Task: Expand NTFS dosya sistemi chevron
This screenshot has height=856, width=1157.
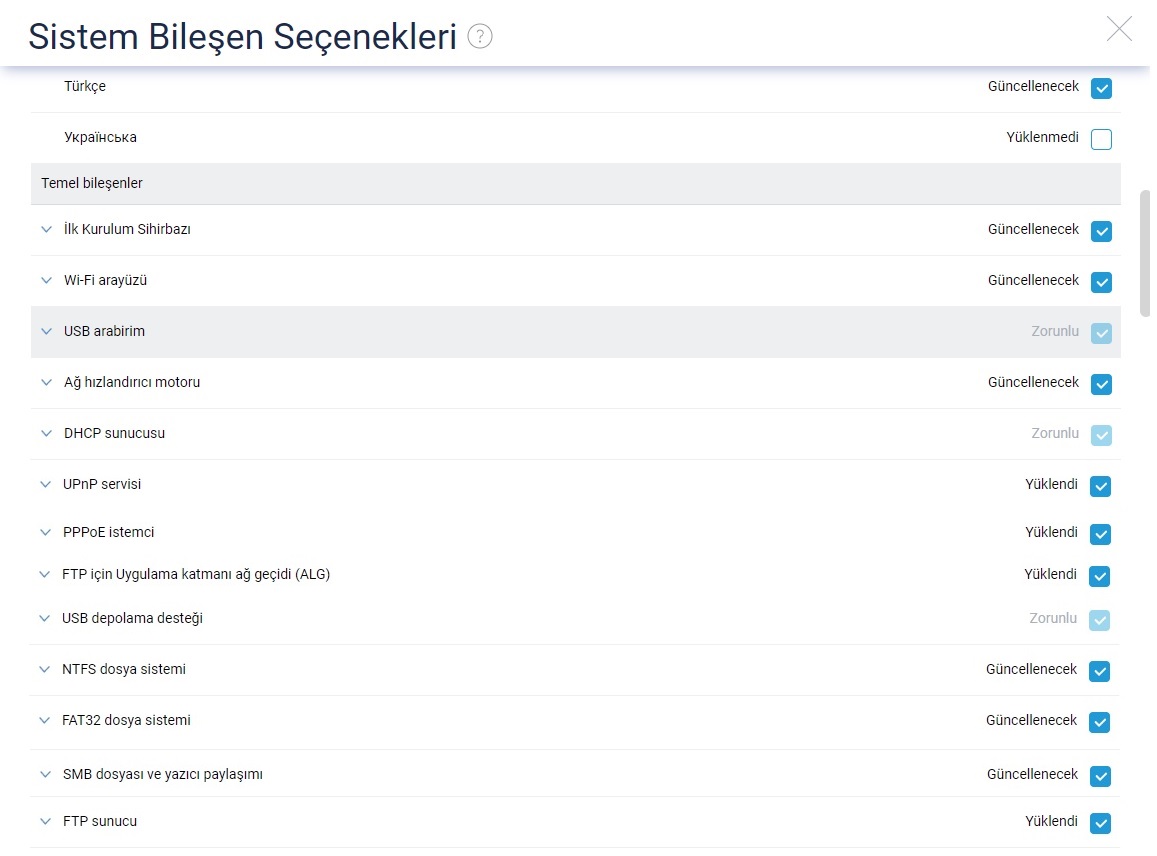Action: coord(45,669)
